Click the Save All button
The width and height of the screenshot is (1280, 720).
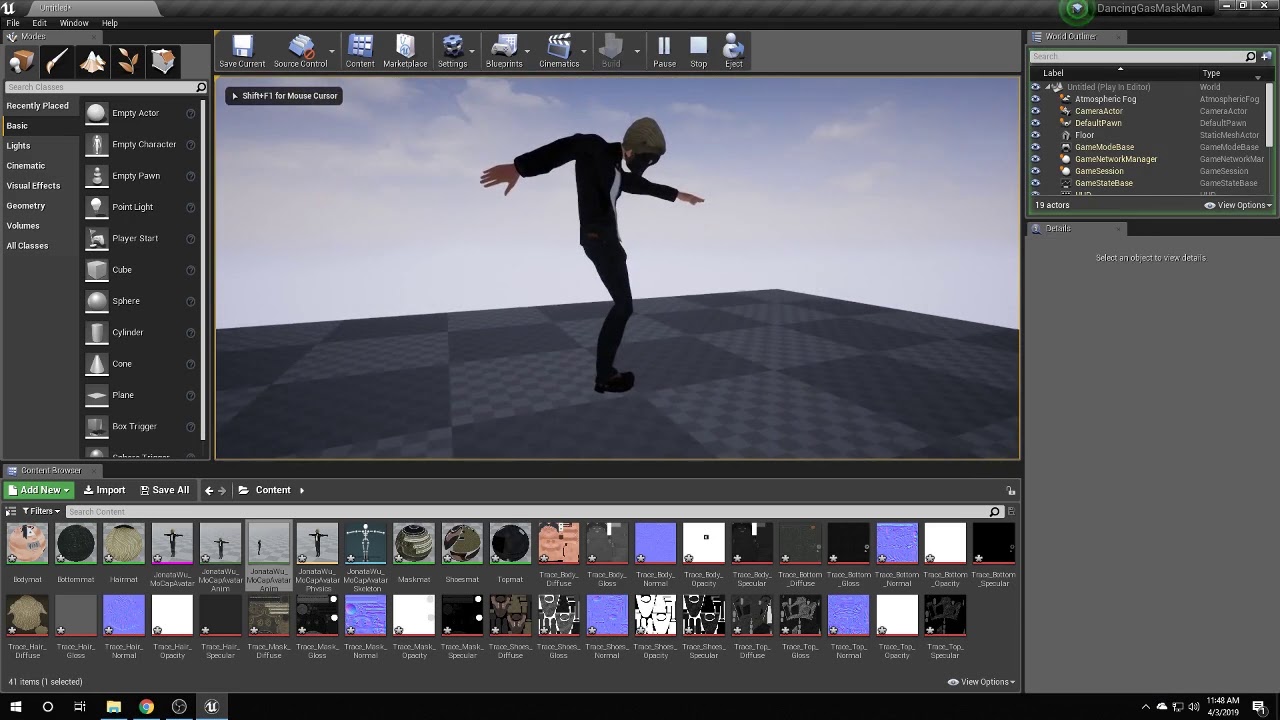pyautogui.click(x=164, y=490)
